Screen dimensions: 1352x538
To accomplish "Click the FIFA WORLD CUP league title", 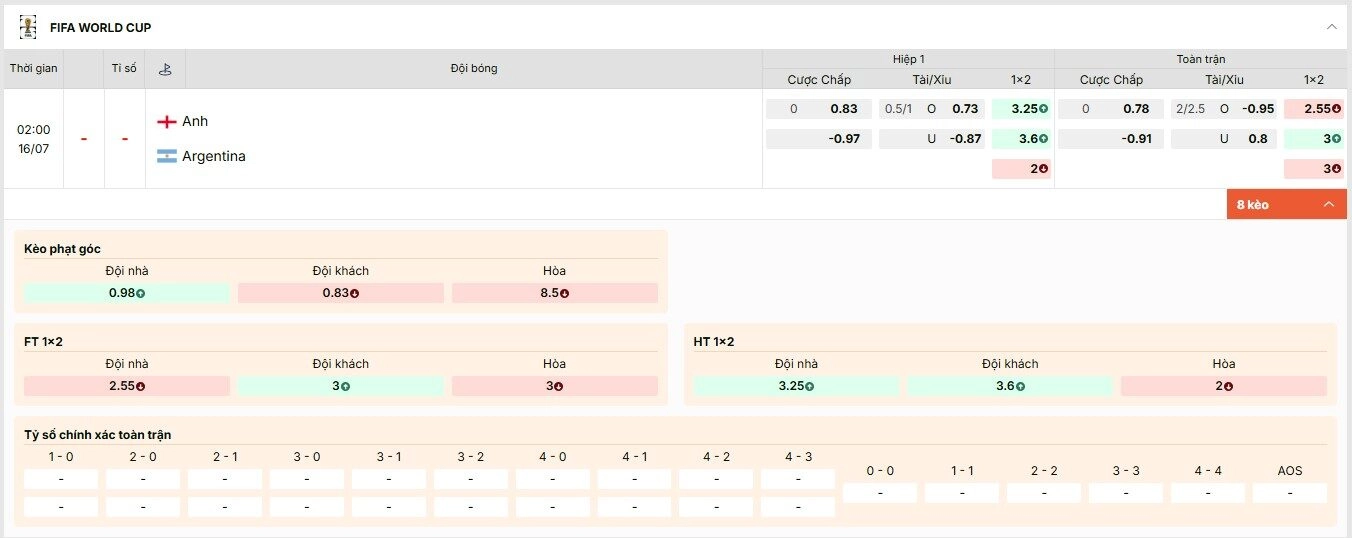I will 101,28.
